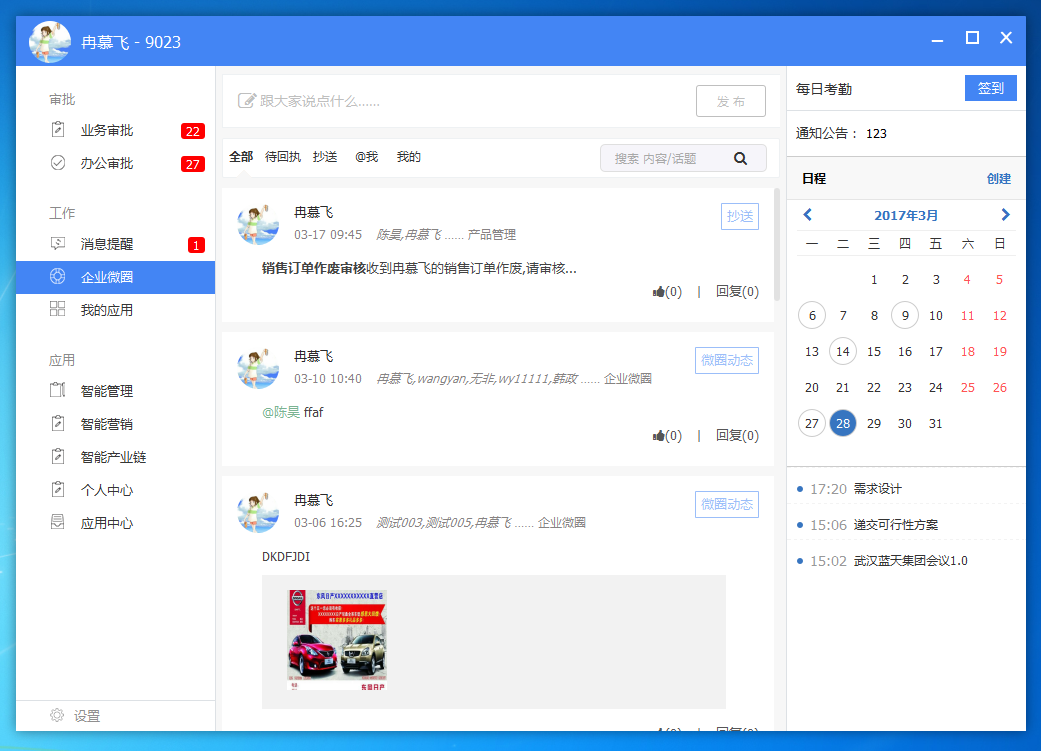
Task: Switch to the 待回执 tab
Action: (283, 157)
